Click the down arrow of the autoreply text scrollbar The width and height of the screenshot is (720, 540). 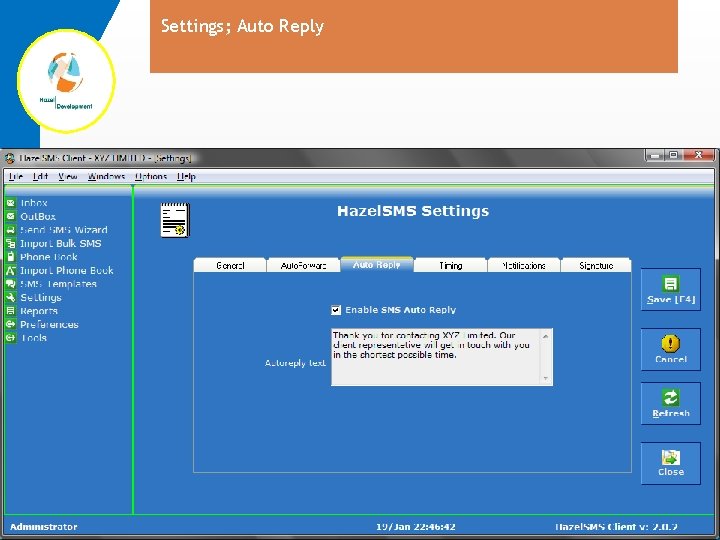(x=546, y=378)
